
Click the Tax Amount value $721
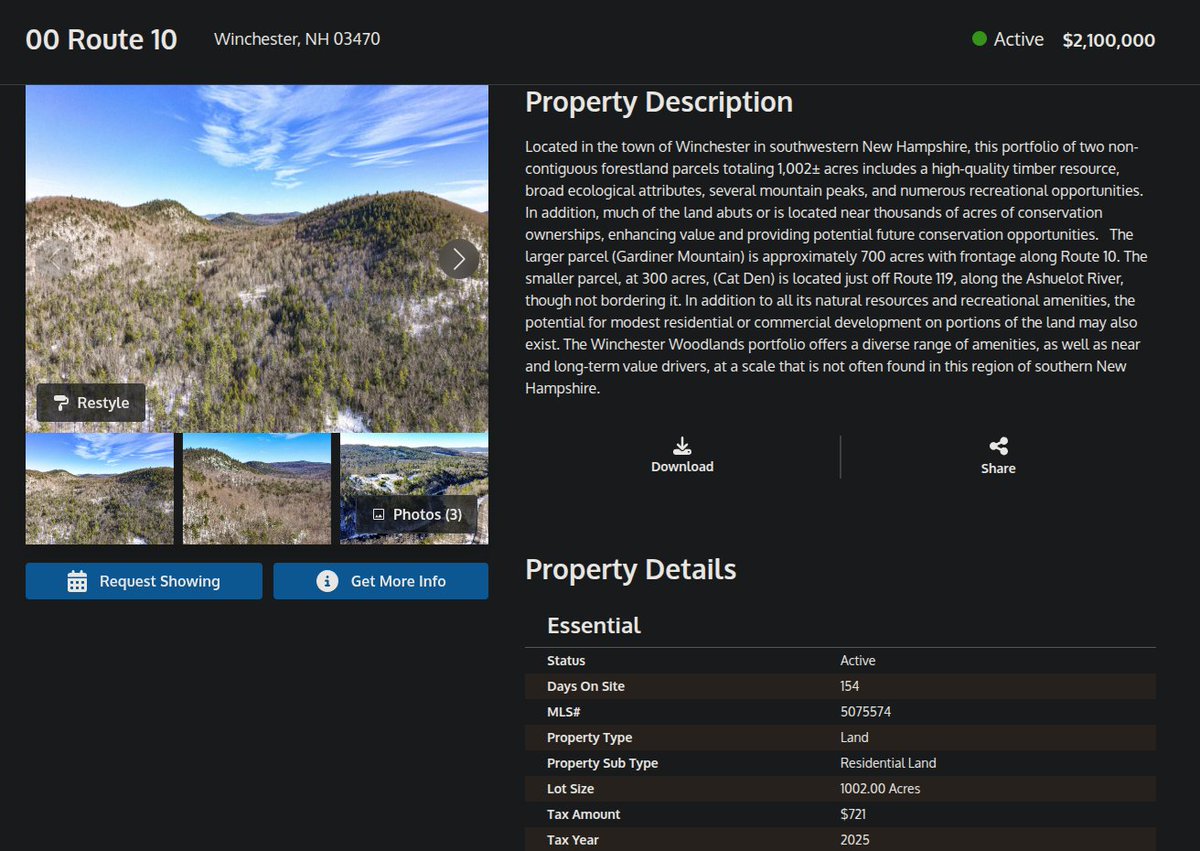point(853,814)
